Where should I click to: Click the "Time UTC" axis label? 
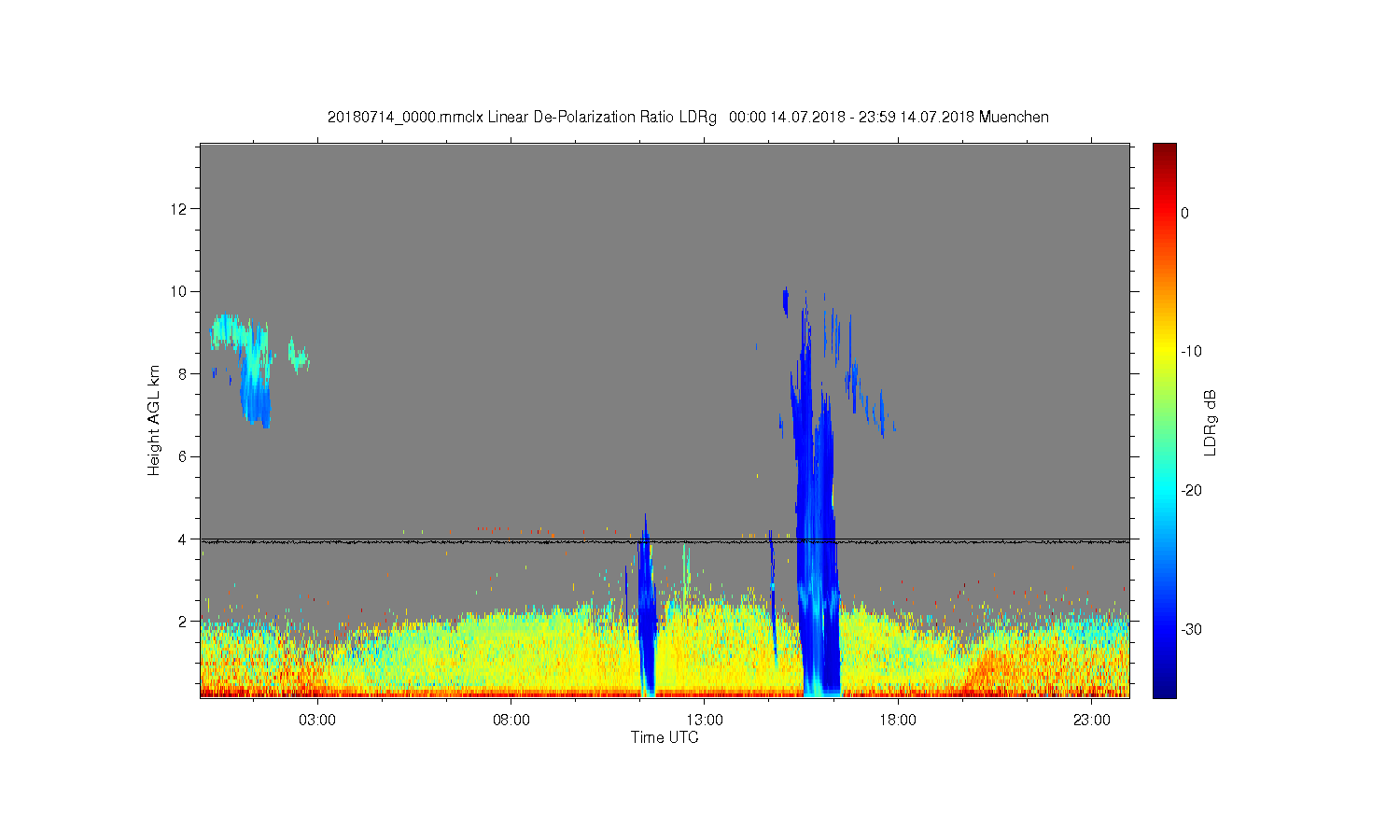(665, 737)
